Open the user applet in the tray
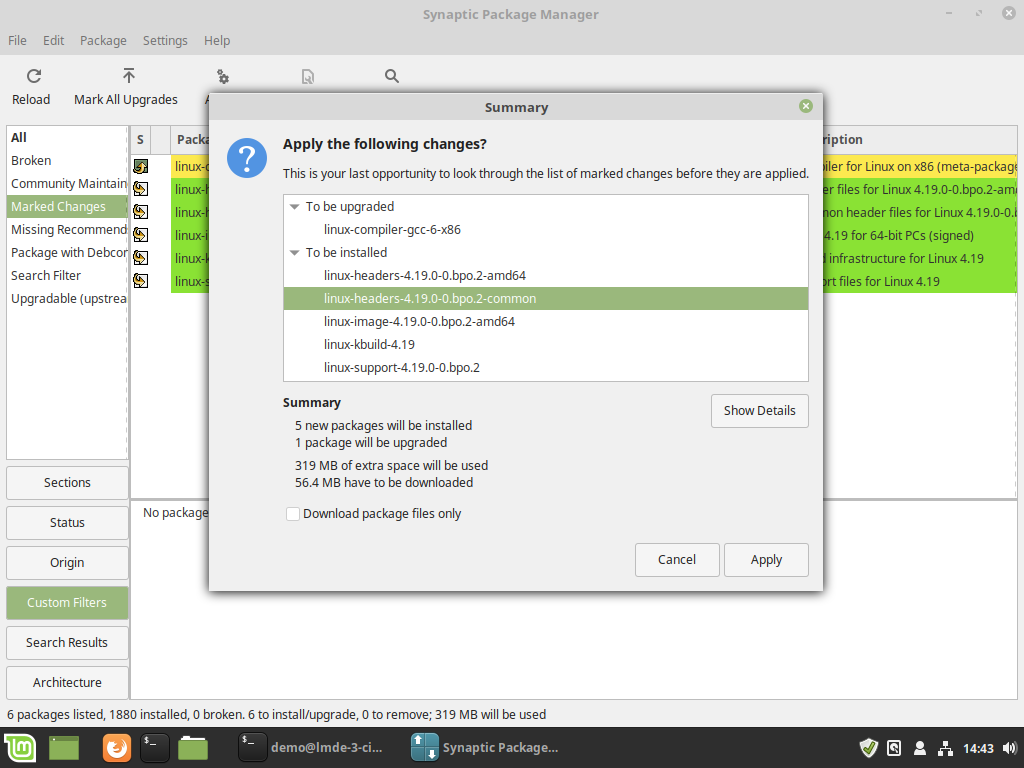 click(920, 748)
